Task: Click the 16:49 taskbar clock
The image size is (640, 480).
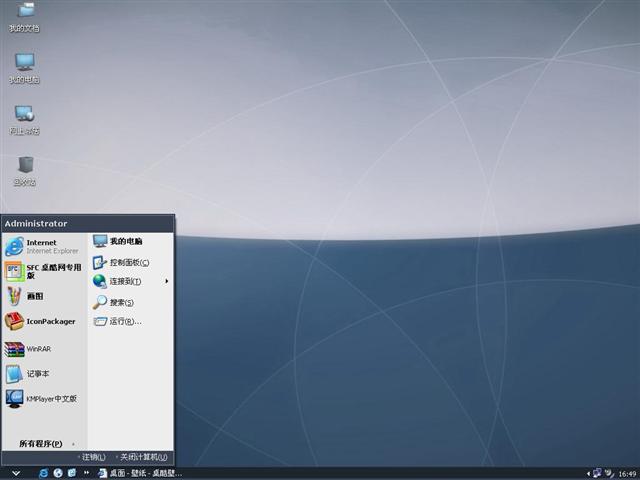Action: pyautogui.click(x=628, y=474)
